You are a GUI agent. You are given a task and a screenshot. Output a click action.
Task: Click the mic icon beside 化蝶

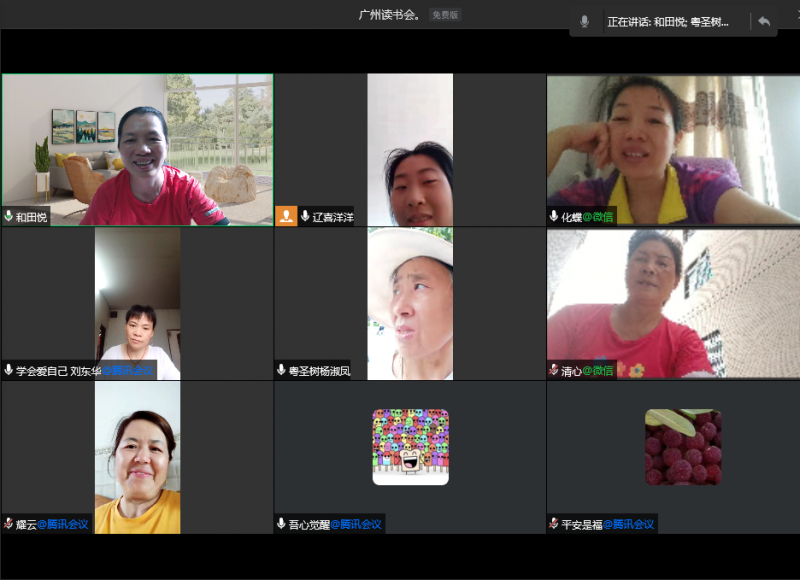[x=554, y=216]
